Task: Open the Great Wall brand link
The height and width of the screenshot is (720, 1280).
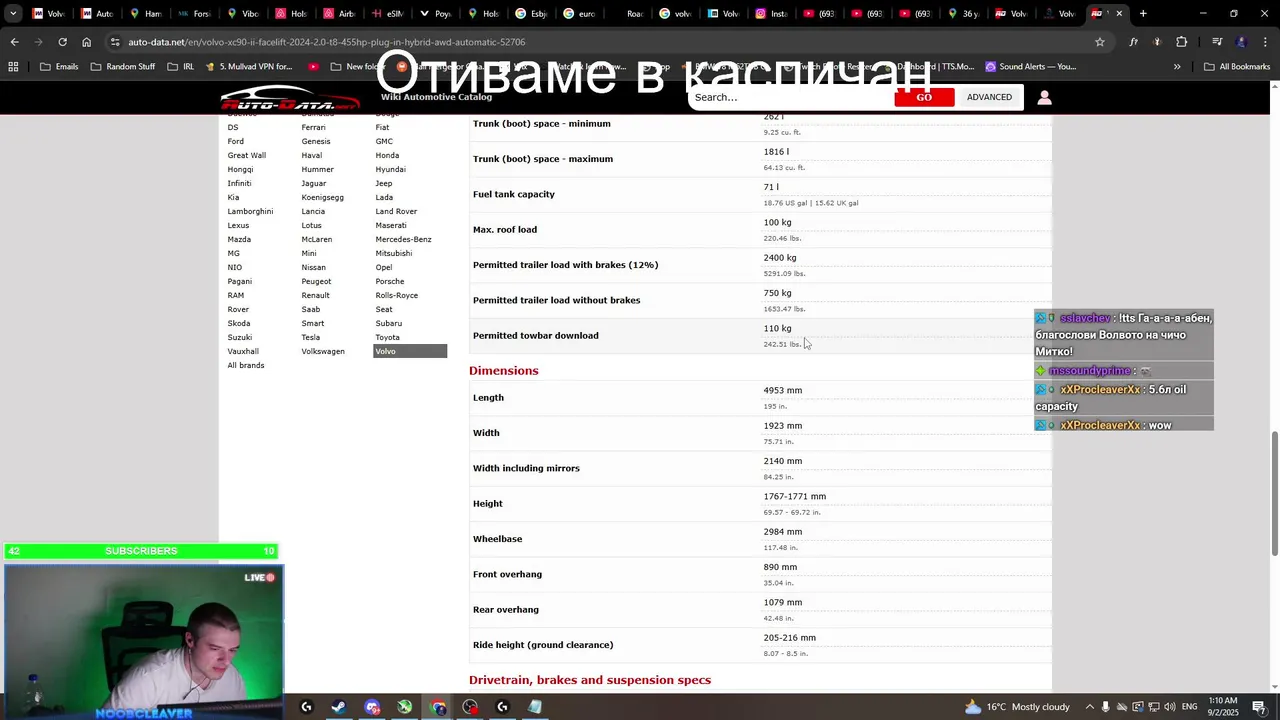Action: (x=246, y=155)
